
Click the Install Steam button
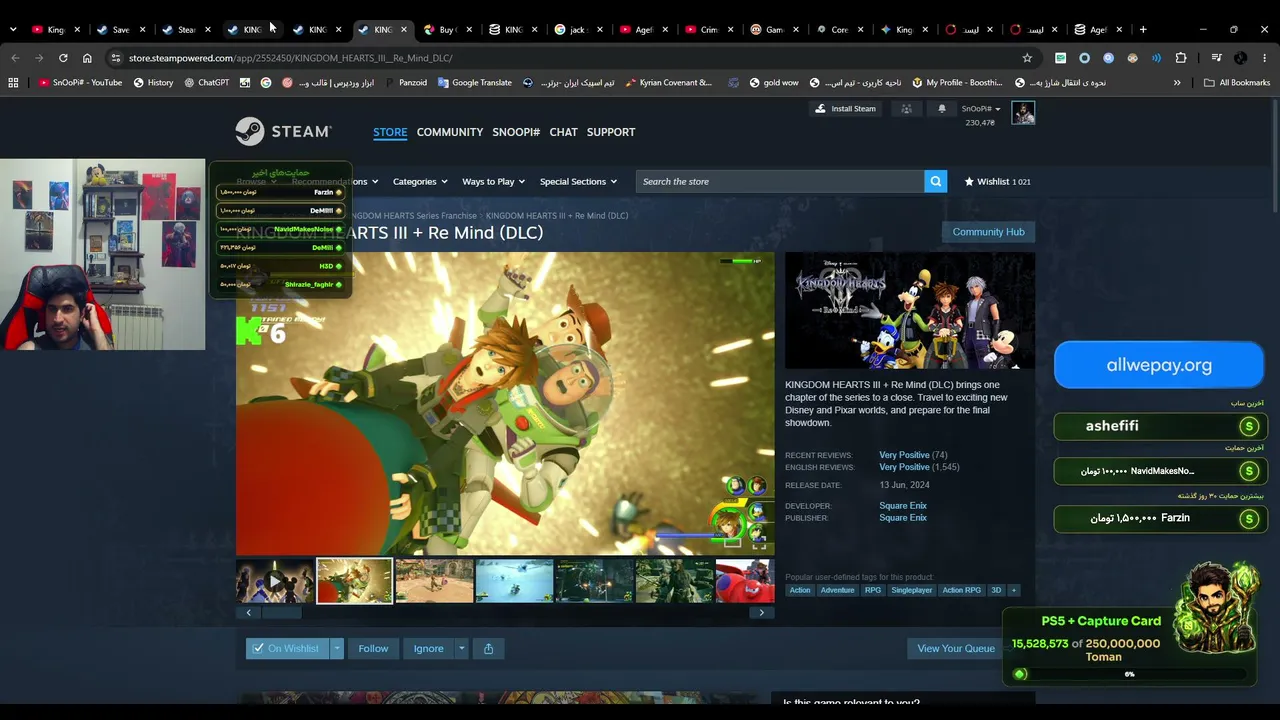pyautogui.click(x=845, y=109)
